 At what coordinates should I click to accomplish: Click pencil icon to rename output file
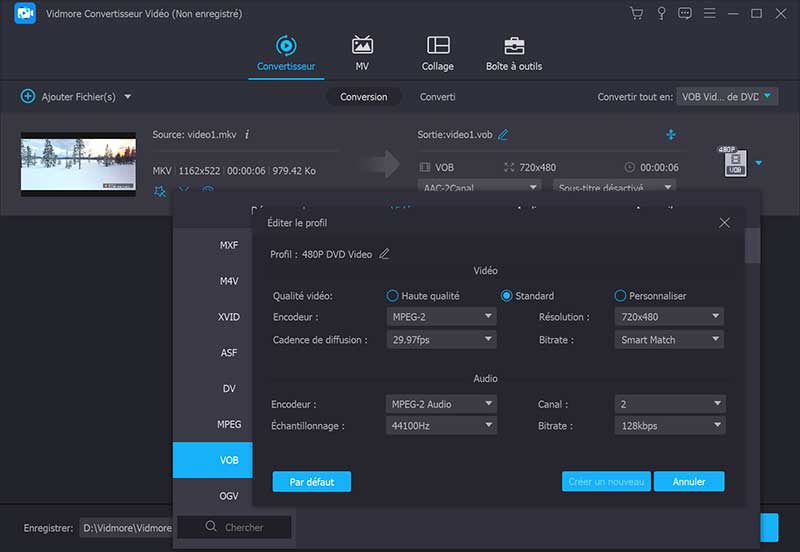pos(503,135)
